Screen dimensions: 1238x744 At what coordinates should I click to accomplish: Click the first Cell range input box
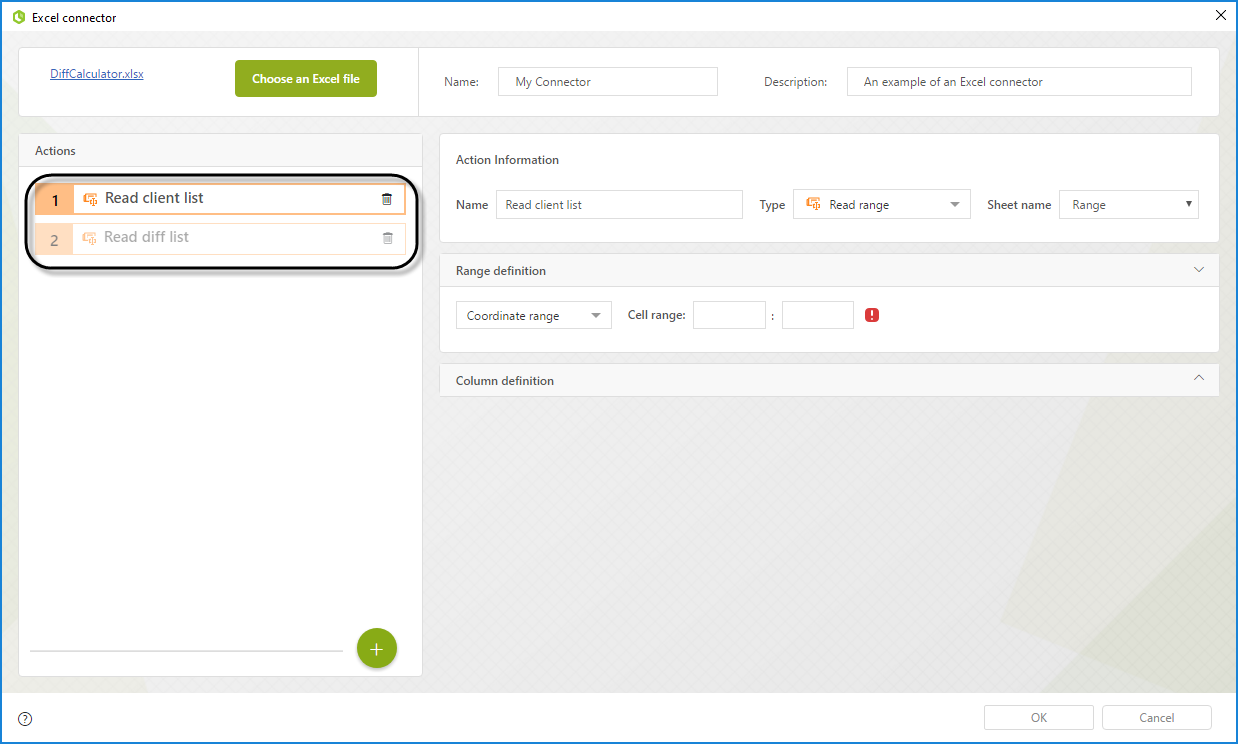(x=729, y=315)
